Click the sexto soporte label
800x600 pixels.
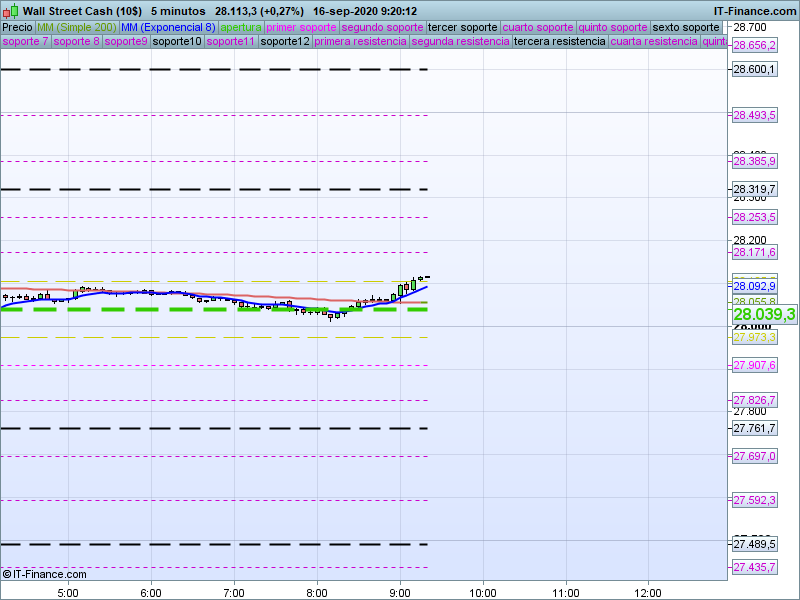pyautogui.click(x=685, y=27)
